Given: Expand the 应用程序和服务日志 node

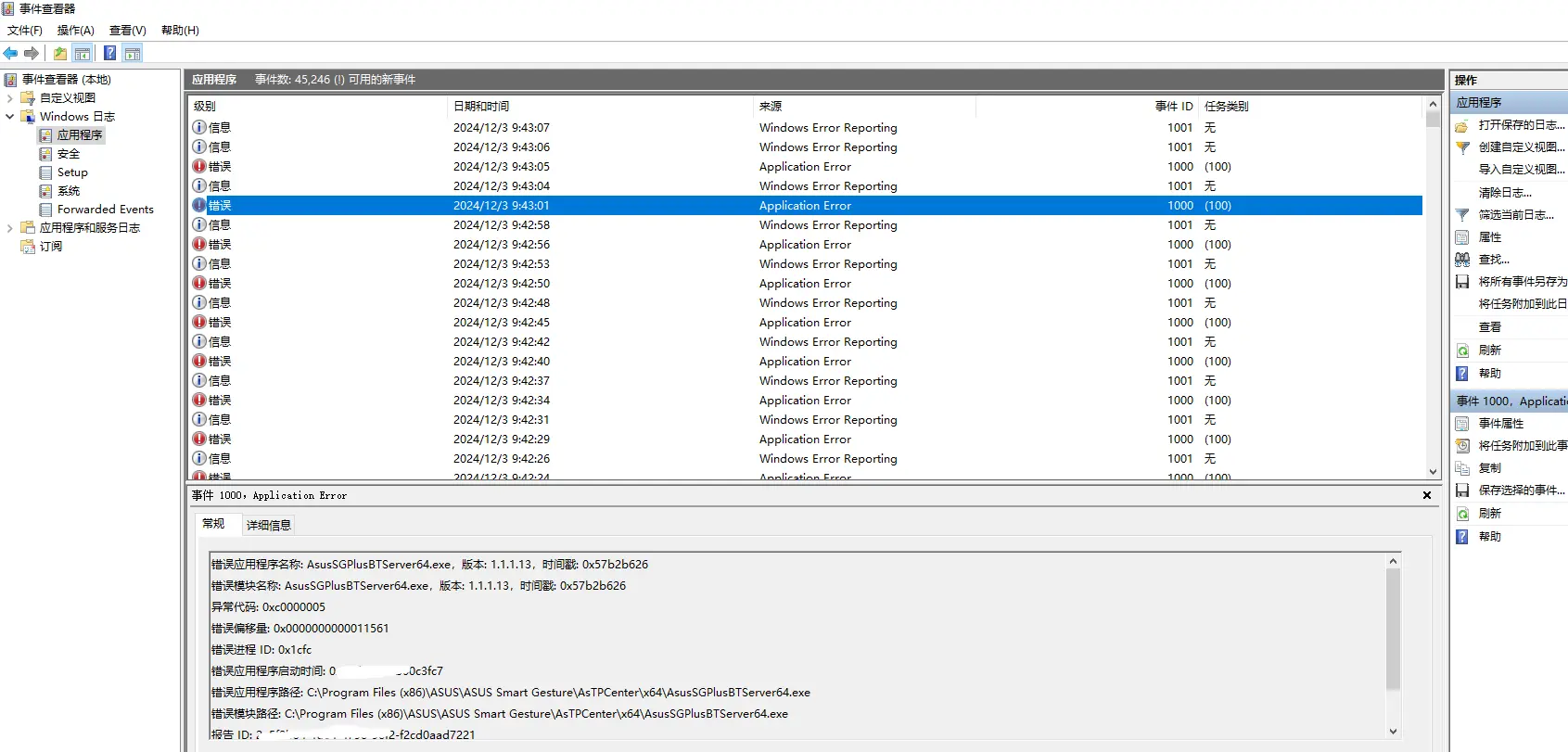Looking at the screenshot, I should point(10,228).
